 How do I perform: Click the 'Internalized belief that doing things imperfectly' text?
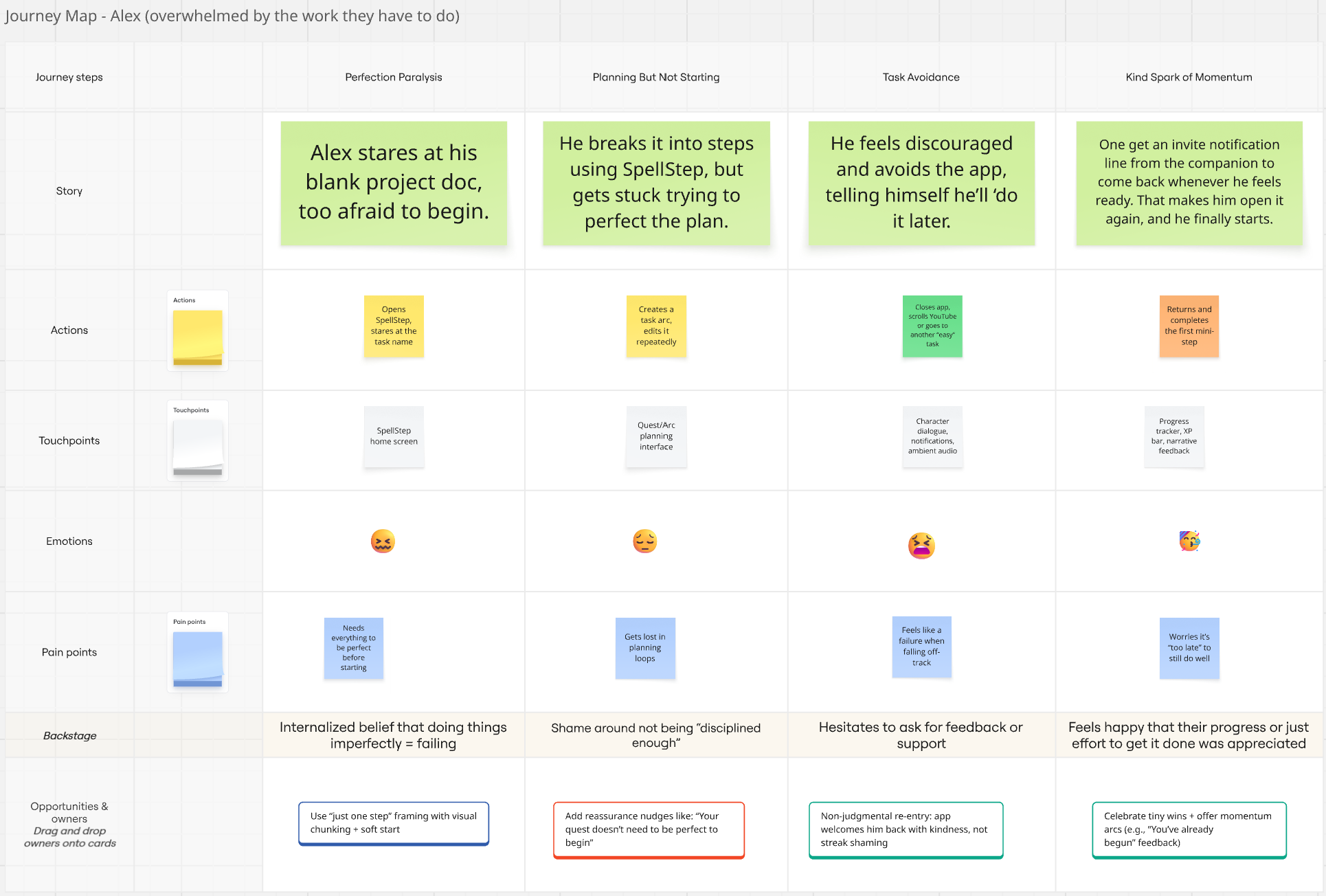pos(394,735)
